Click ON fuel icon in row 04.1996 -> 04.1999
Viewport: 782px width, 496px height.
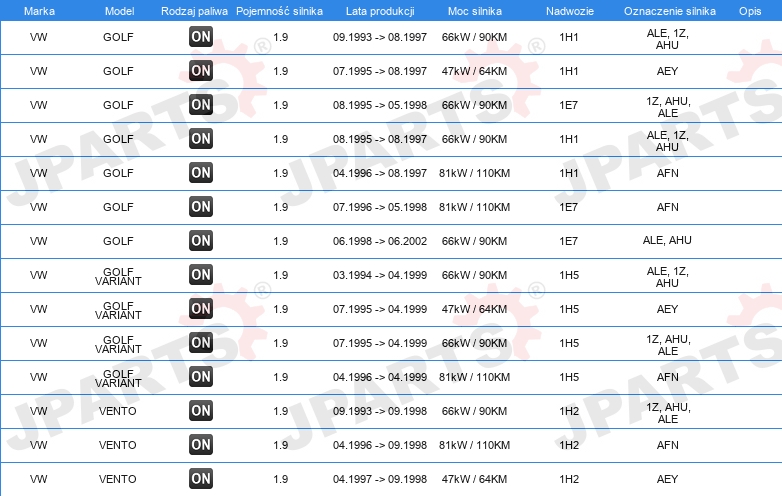(x=201, y=376)
